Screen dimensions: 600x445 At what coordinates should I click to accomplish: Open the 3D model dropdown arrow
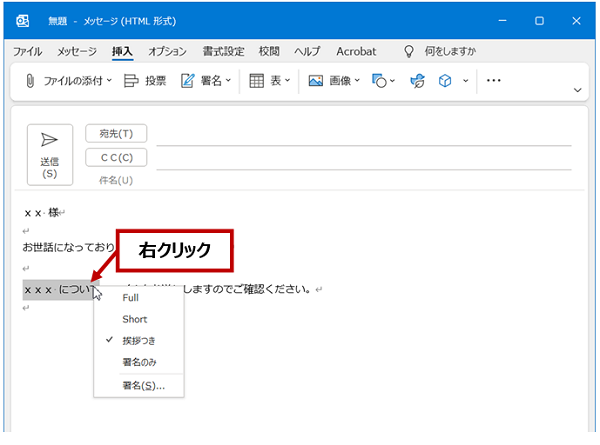(x=465, y=81)
